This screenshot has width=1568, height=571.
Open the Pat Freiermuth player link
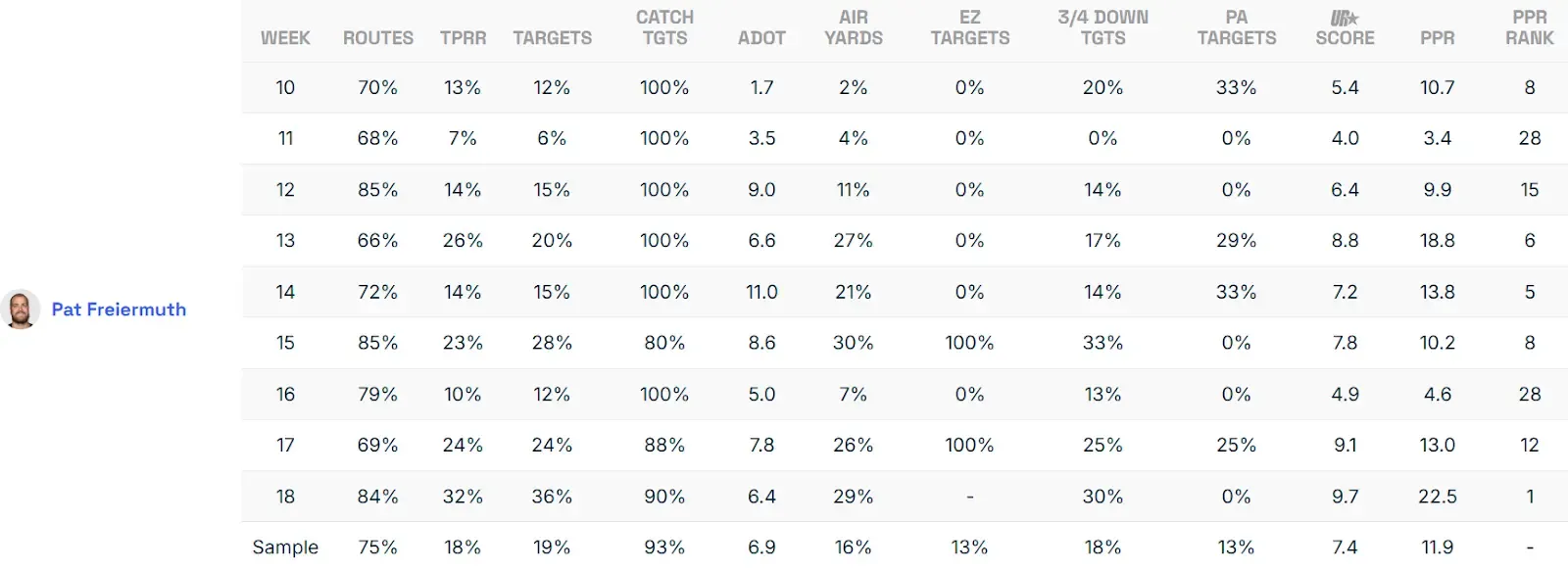click(x=119, y=309)
